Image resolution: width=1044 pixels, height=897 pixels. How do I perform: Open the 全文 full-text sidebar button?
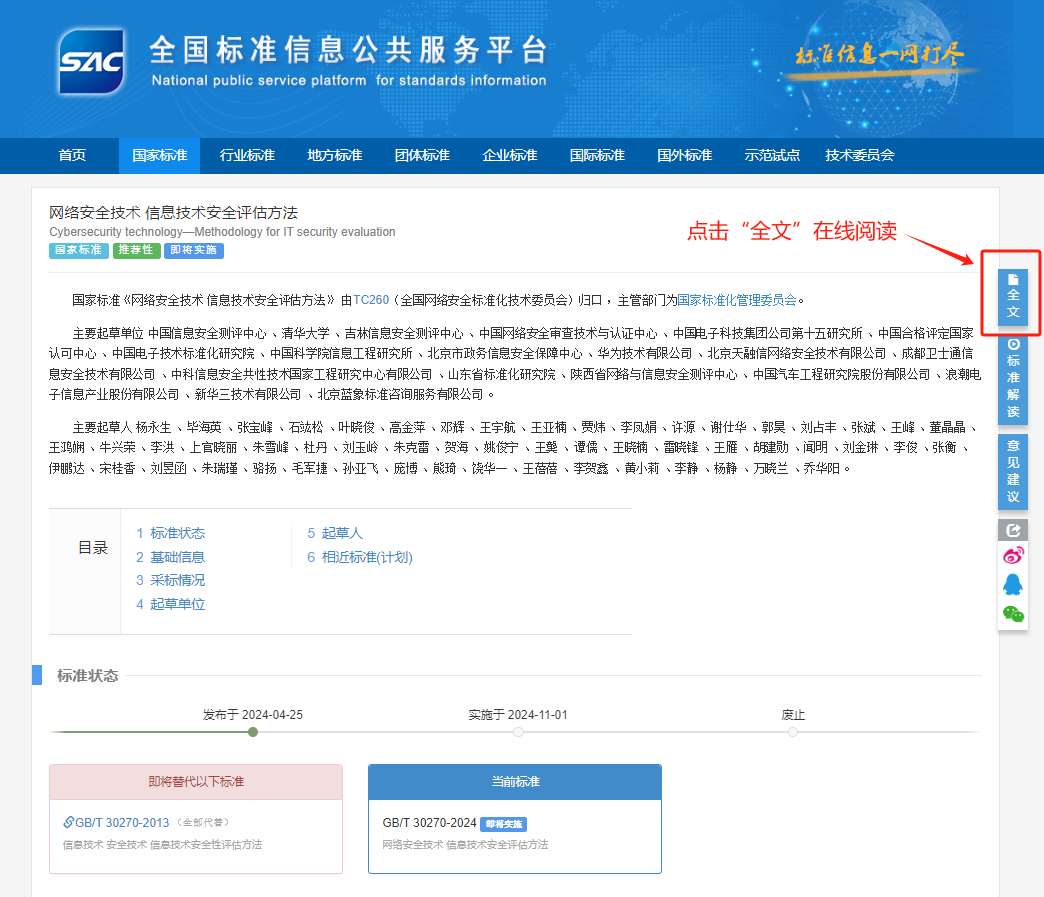tap(1013, 294)
